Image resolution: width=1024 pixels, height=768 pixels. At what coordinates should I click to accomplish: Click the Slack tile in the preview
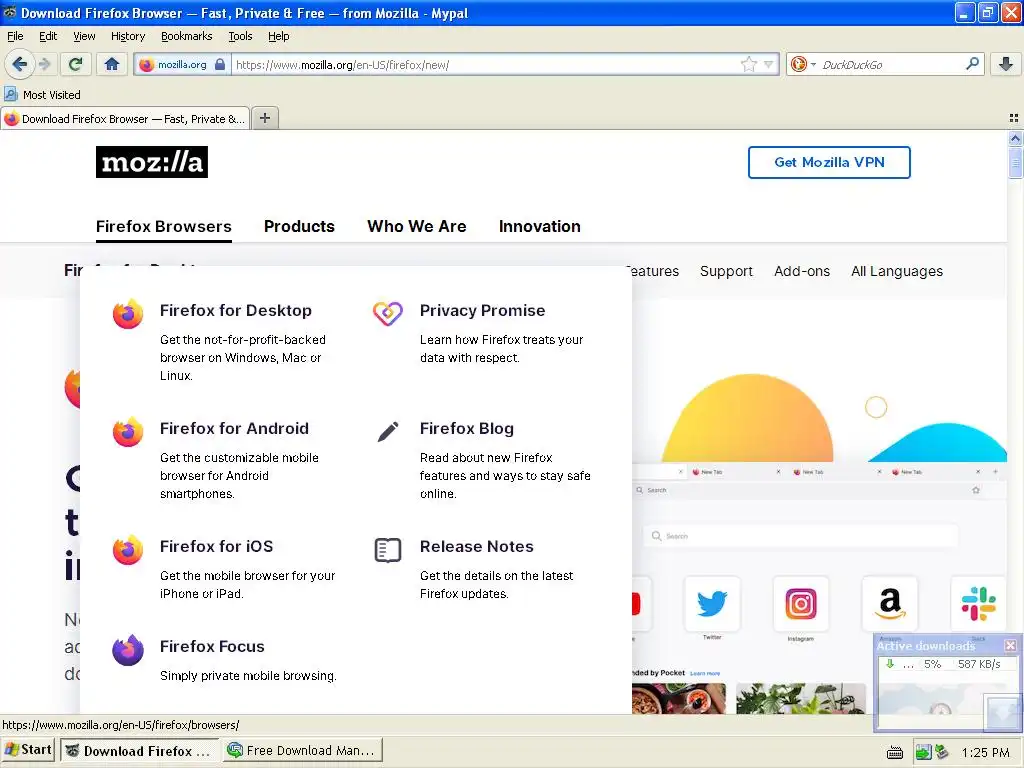tap(978, 604)
